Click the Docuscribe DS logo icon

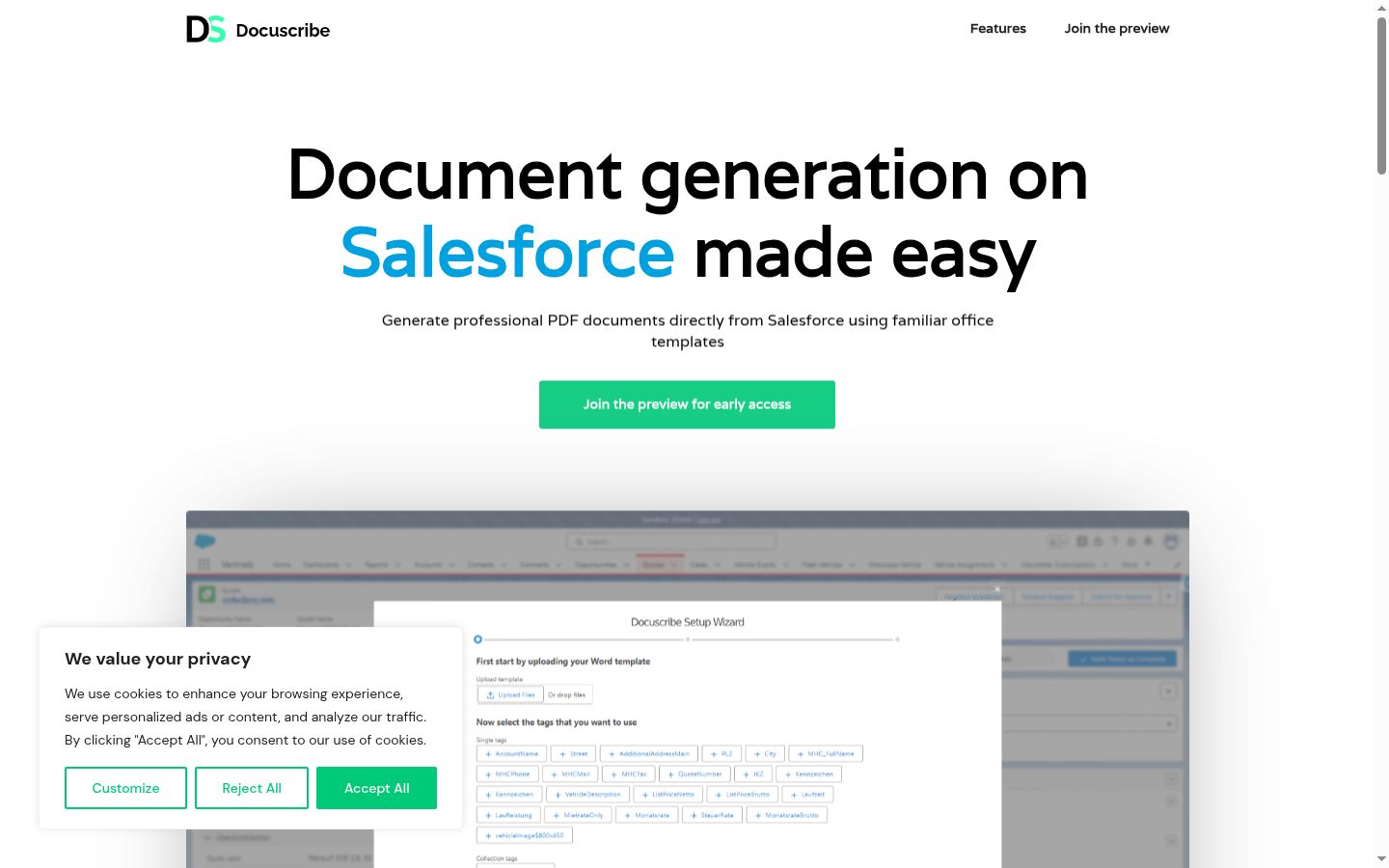click(205, 29)
